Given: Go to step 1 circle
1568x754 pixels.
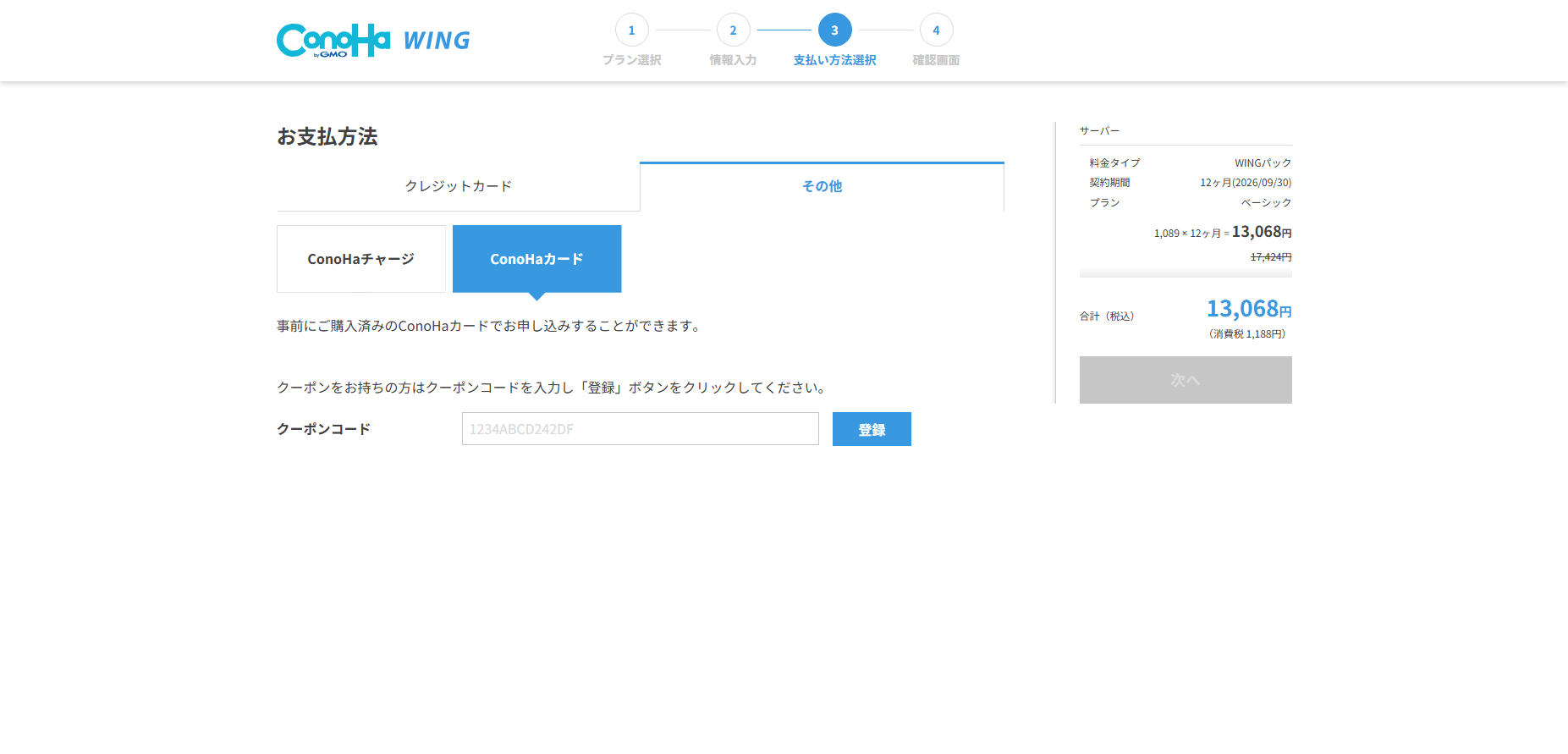Looking at the screenshot, I should [x=631, y=30].
